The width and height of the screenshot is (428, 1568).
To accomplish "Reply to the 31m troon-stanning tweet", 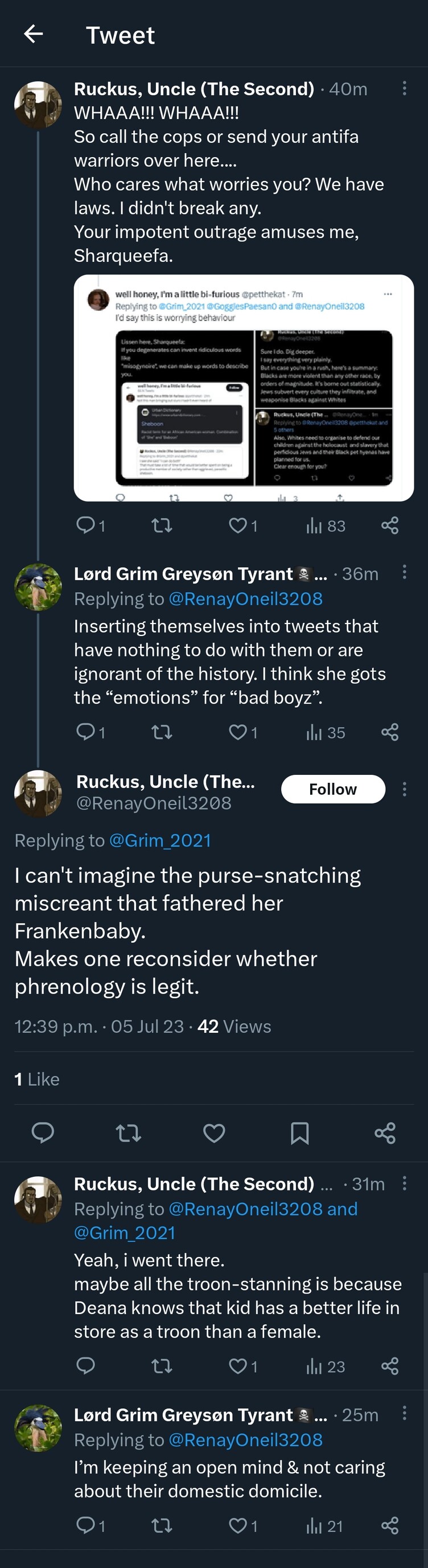I will (86, 1366).
